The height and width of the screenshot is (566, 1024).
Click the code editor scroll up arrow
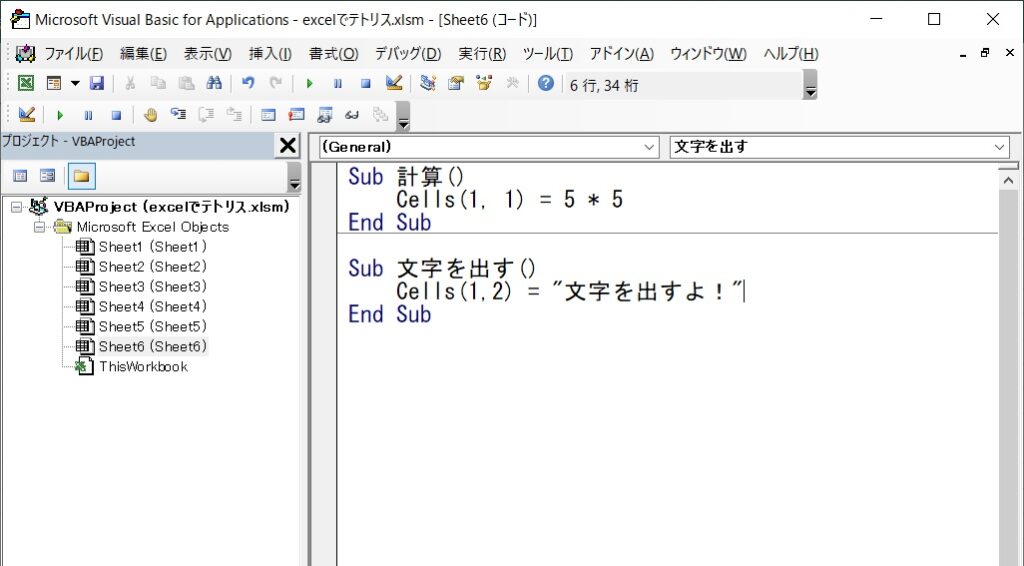1008,180
